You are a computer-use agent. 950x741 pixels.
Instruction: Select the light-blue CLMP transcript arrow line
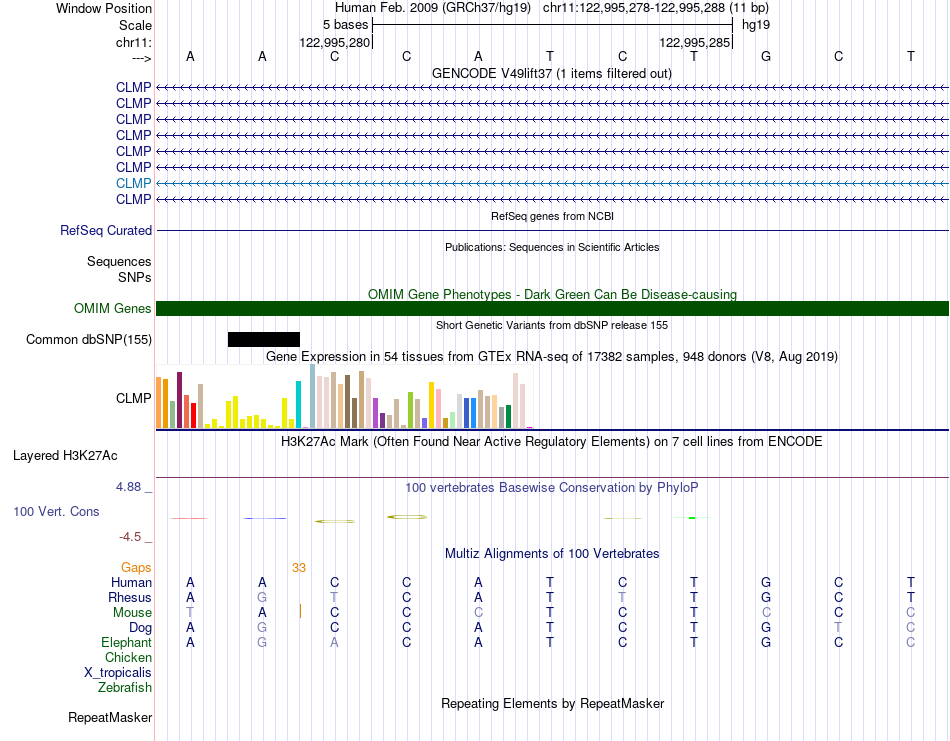coord(552,183)
